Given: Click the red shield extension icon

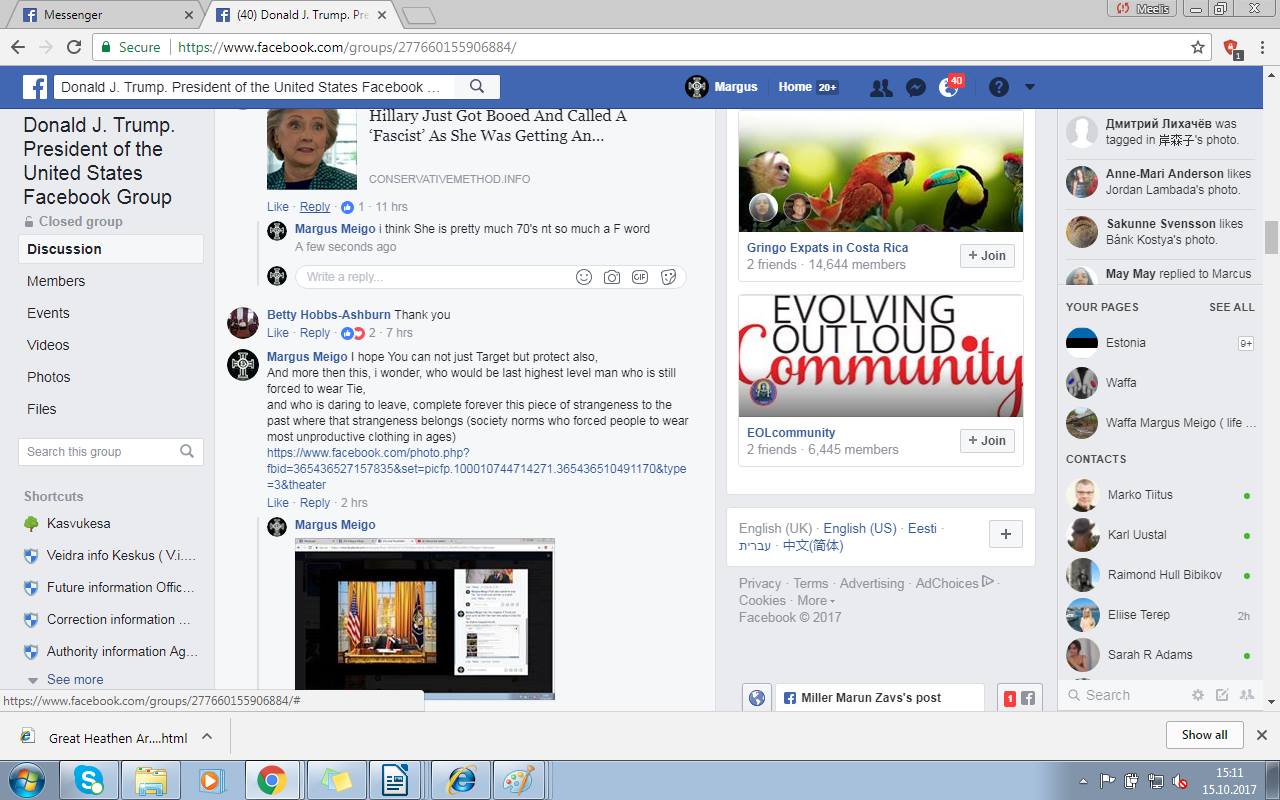Looking at the screenshot, I should 1231,48.
